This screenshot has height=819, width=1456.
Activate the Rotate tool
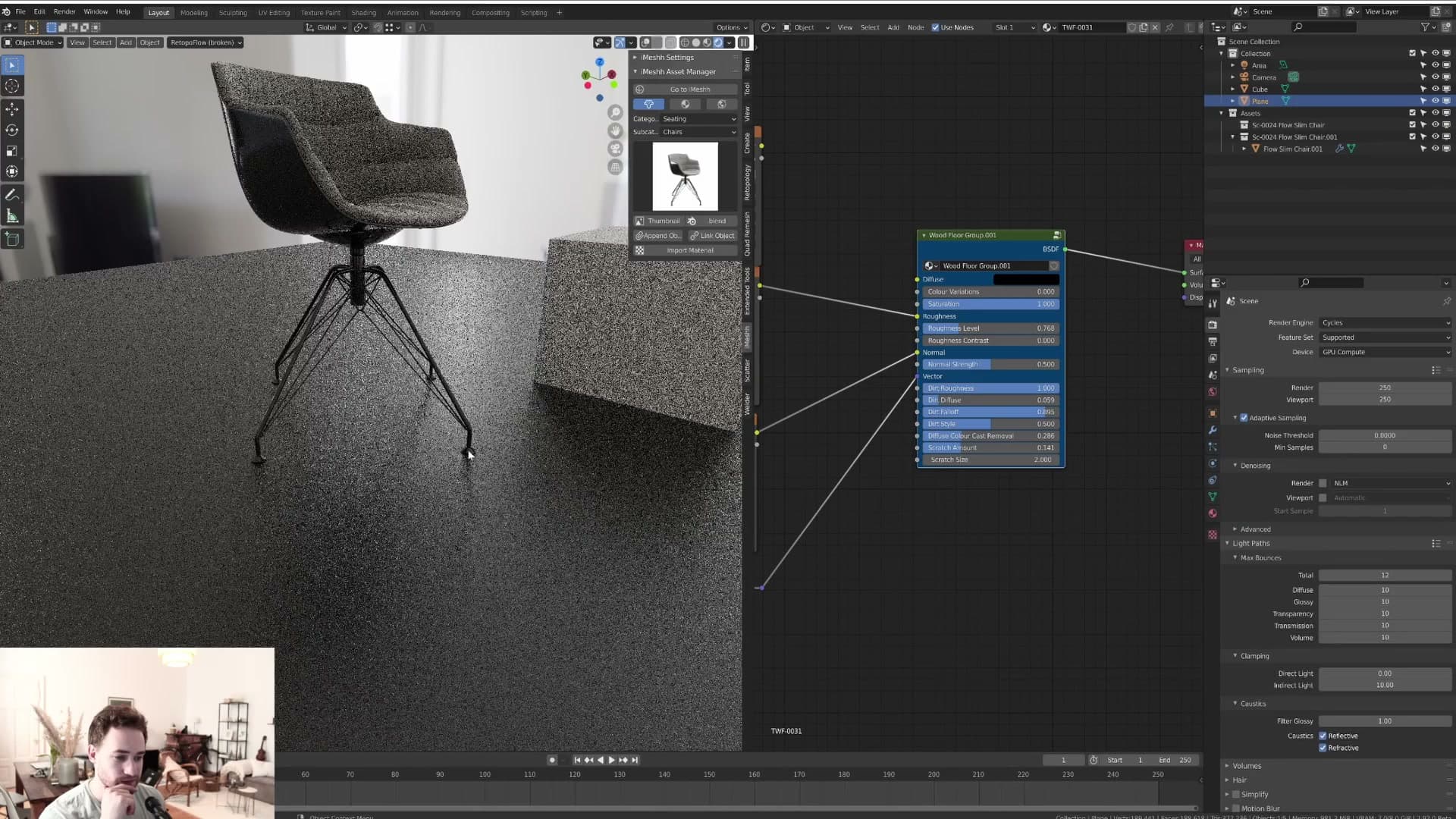click(x=12, y=130)
